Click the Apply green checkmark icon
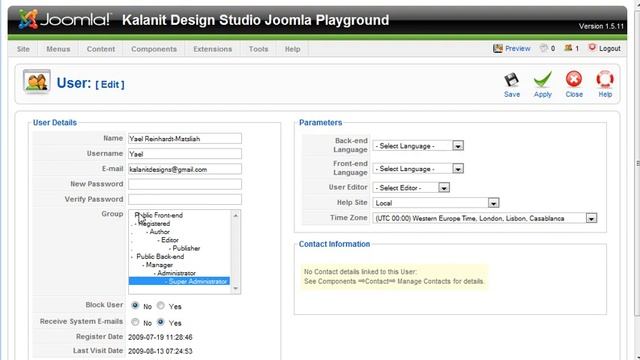 (x=542, y=80)
